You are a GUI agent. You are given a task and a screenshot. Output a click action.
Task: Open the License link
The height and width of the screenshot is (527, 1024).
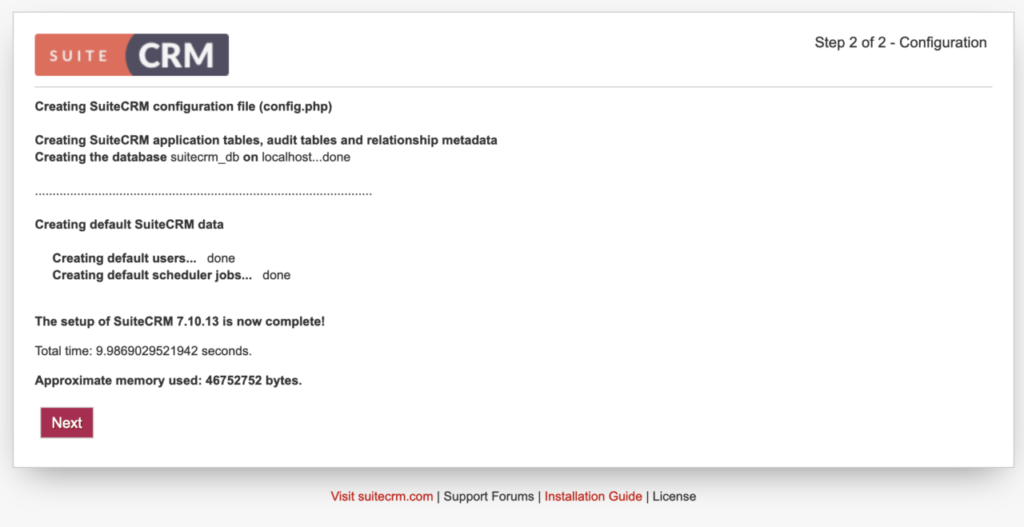point(674,496)
